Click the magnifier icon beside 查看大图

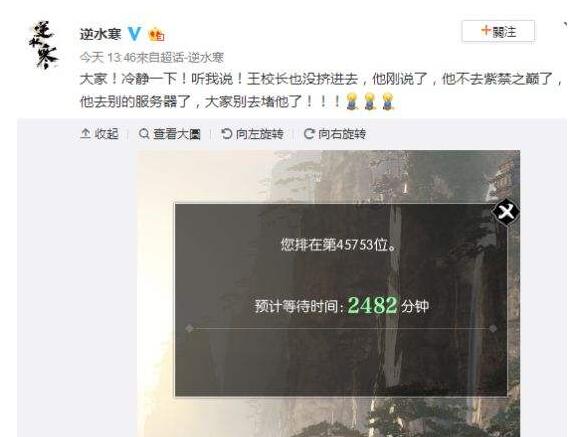144,134
